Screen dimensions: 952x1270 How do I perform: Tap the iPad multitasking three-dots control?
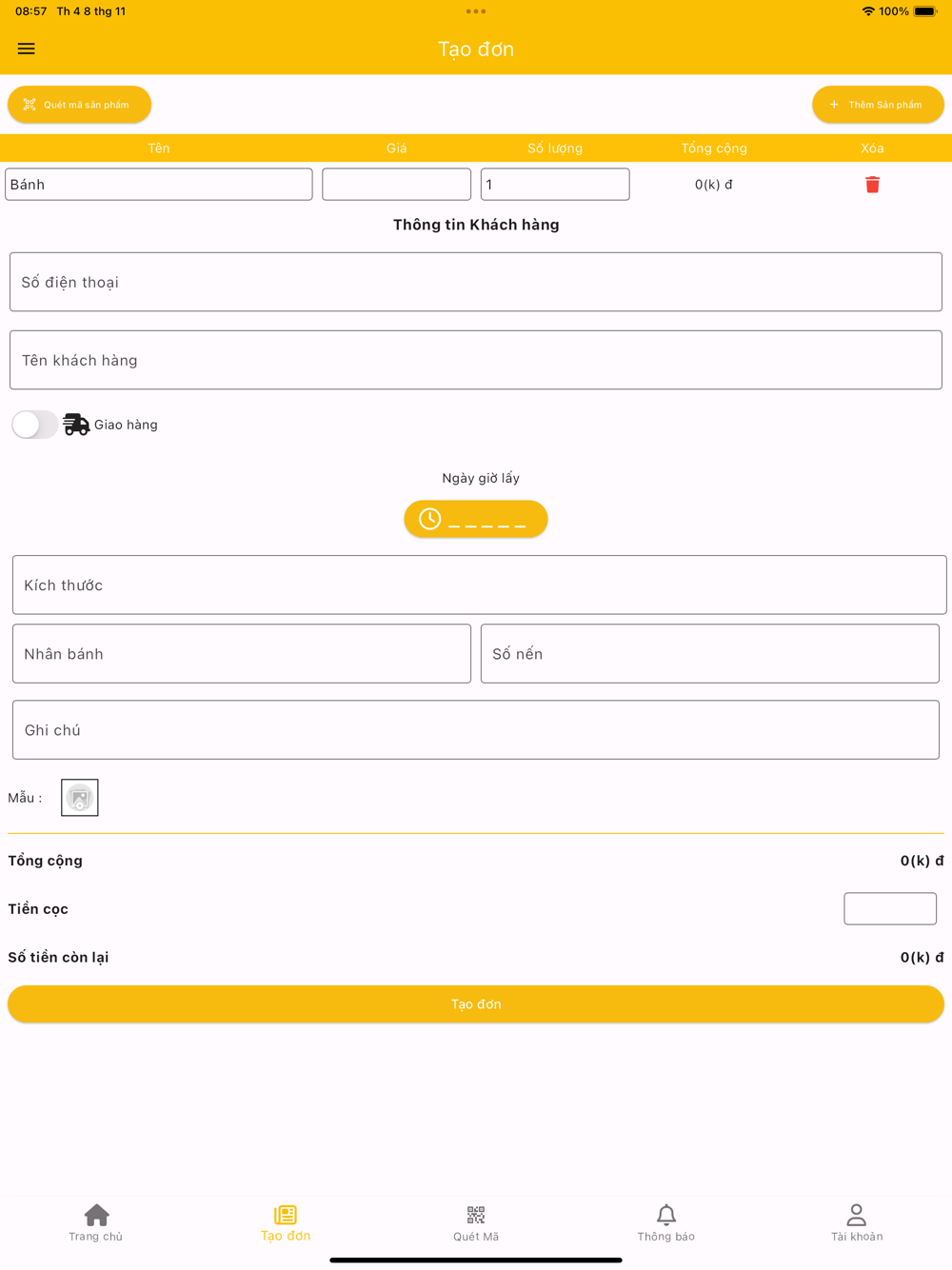tap(476, 11)
